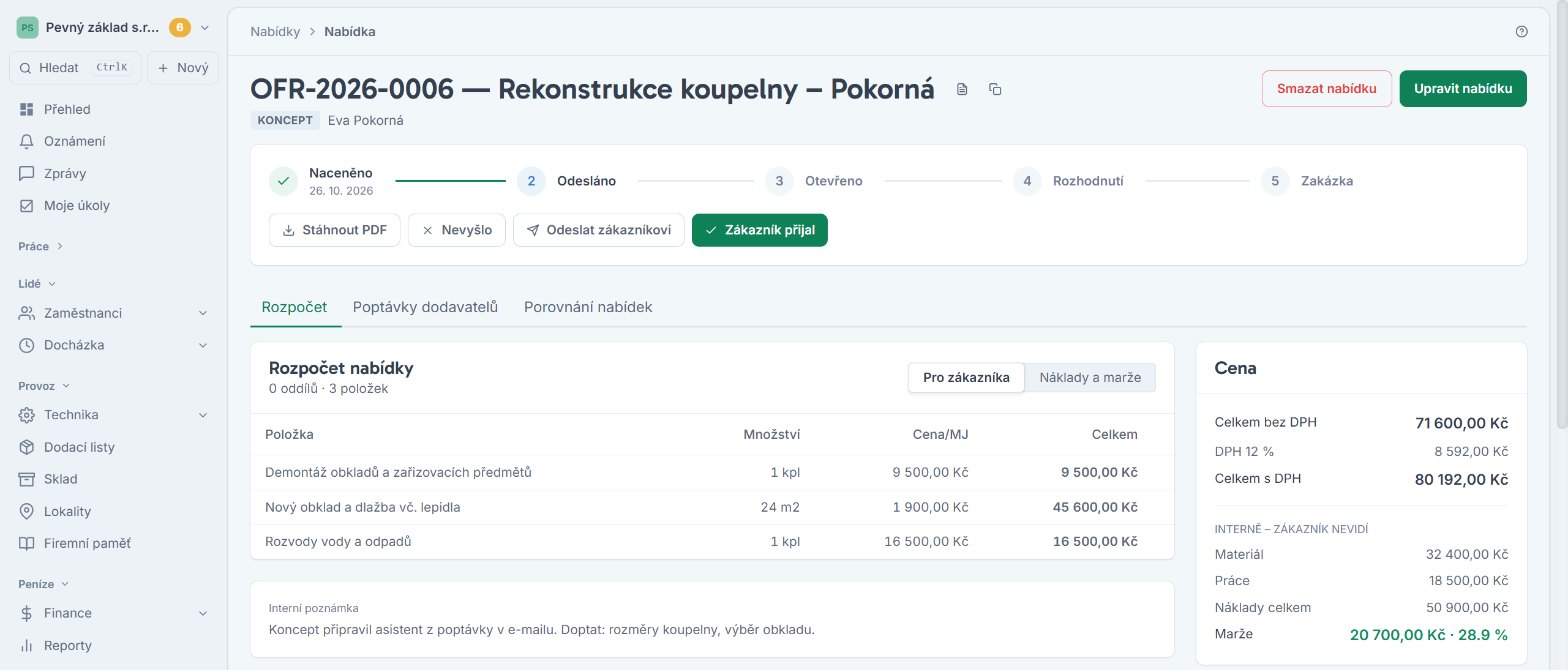Open the Zprávy message icon
1568x670 pixels.
[x=27, y=173]
